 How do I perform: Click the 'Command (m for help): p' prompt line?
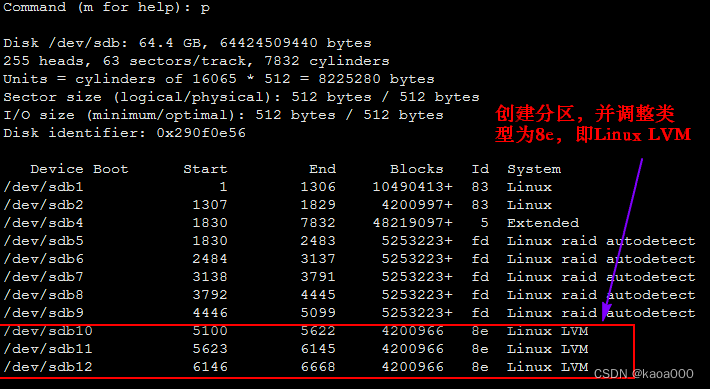click(x=106, y=8)
